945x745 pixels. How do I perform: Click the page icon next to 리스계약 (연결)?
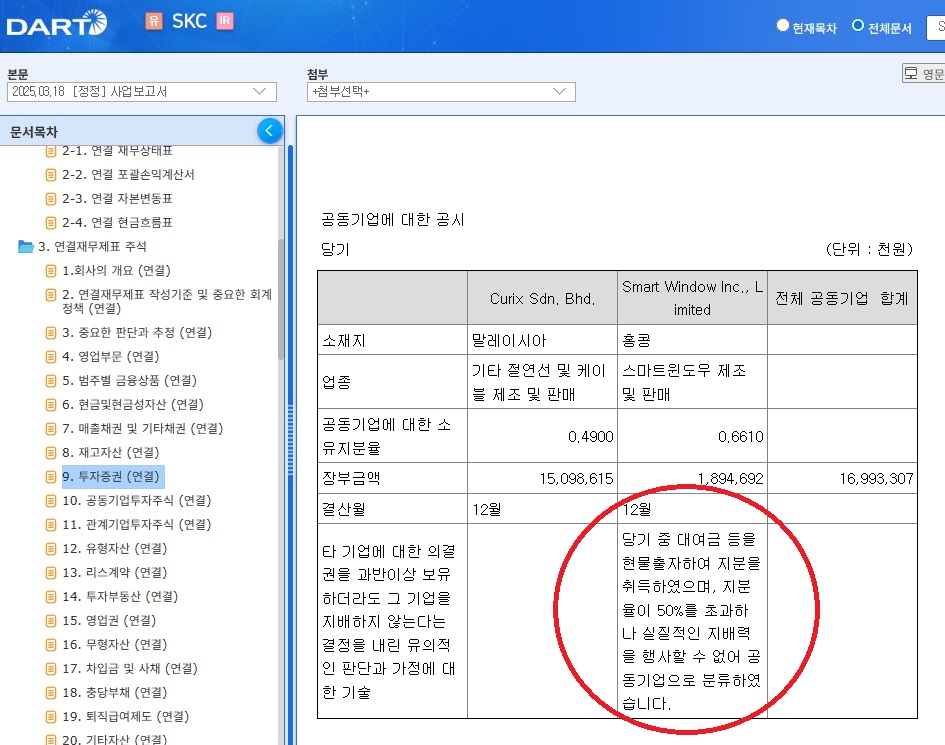coord(51,572)
